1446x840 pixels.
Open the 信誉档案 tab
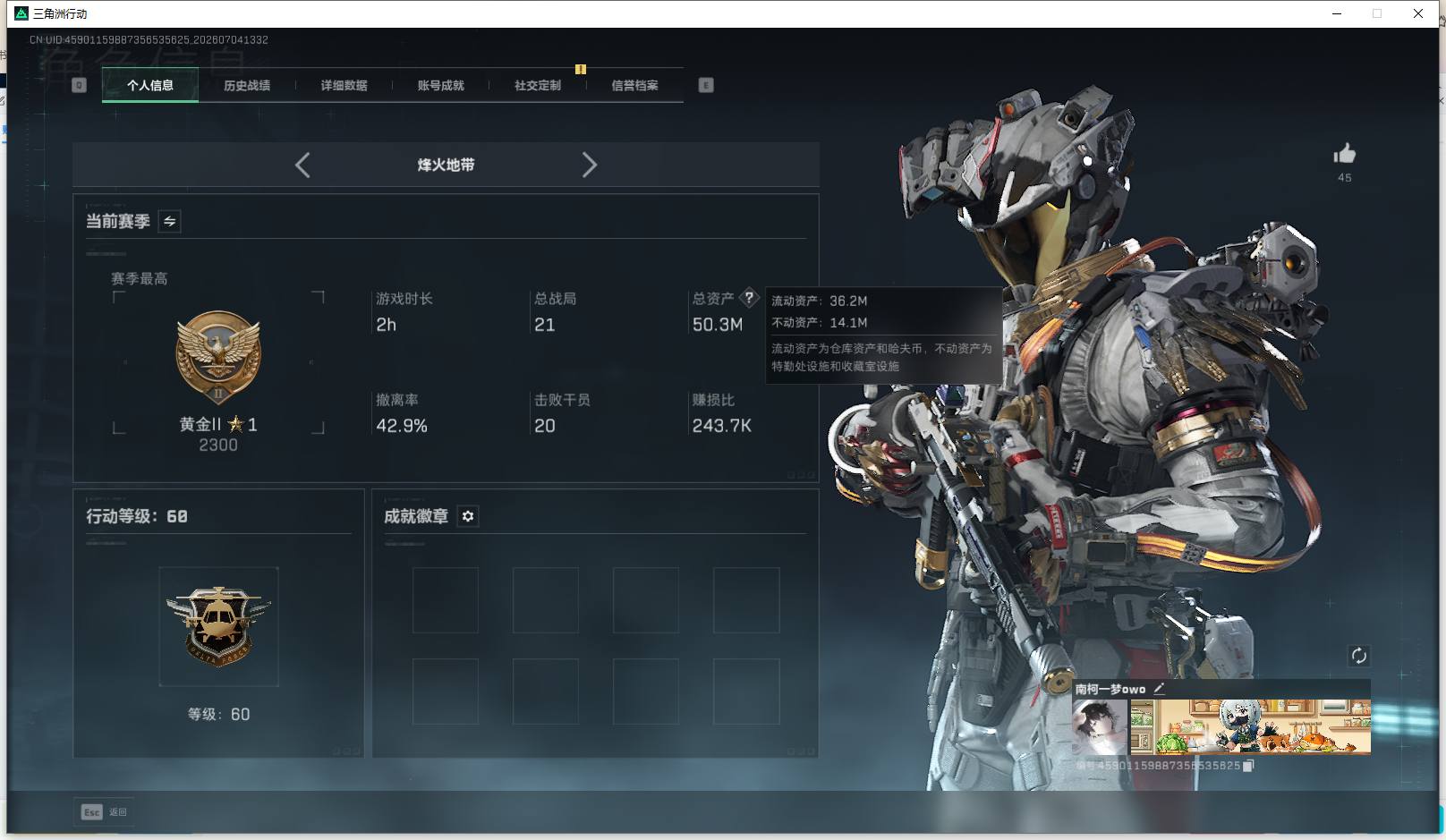click(634, 85)
